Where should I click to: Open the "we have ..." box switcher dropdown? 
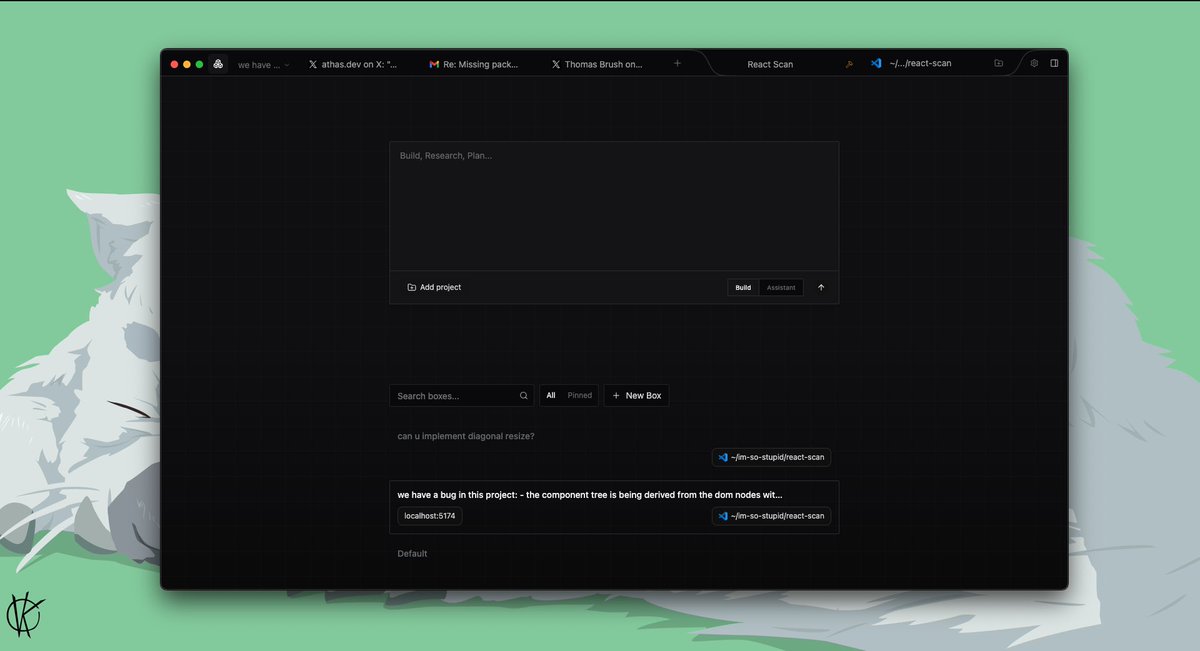(x=264, y=64)
